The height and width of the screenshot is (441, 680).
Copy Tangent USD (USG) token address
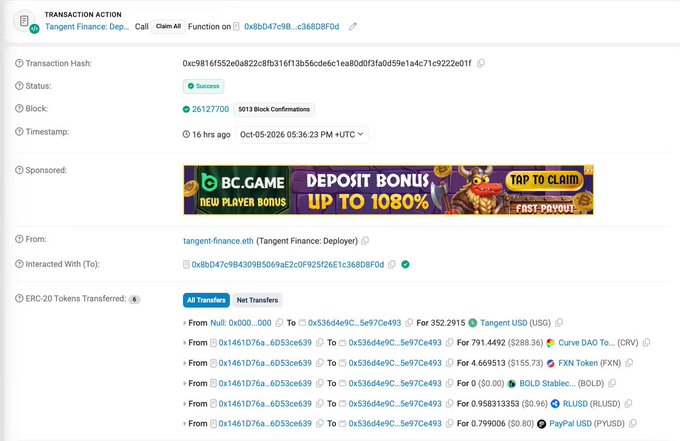(559, 323)
